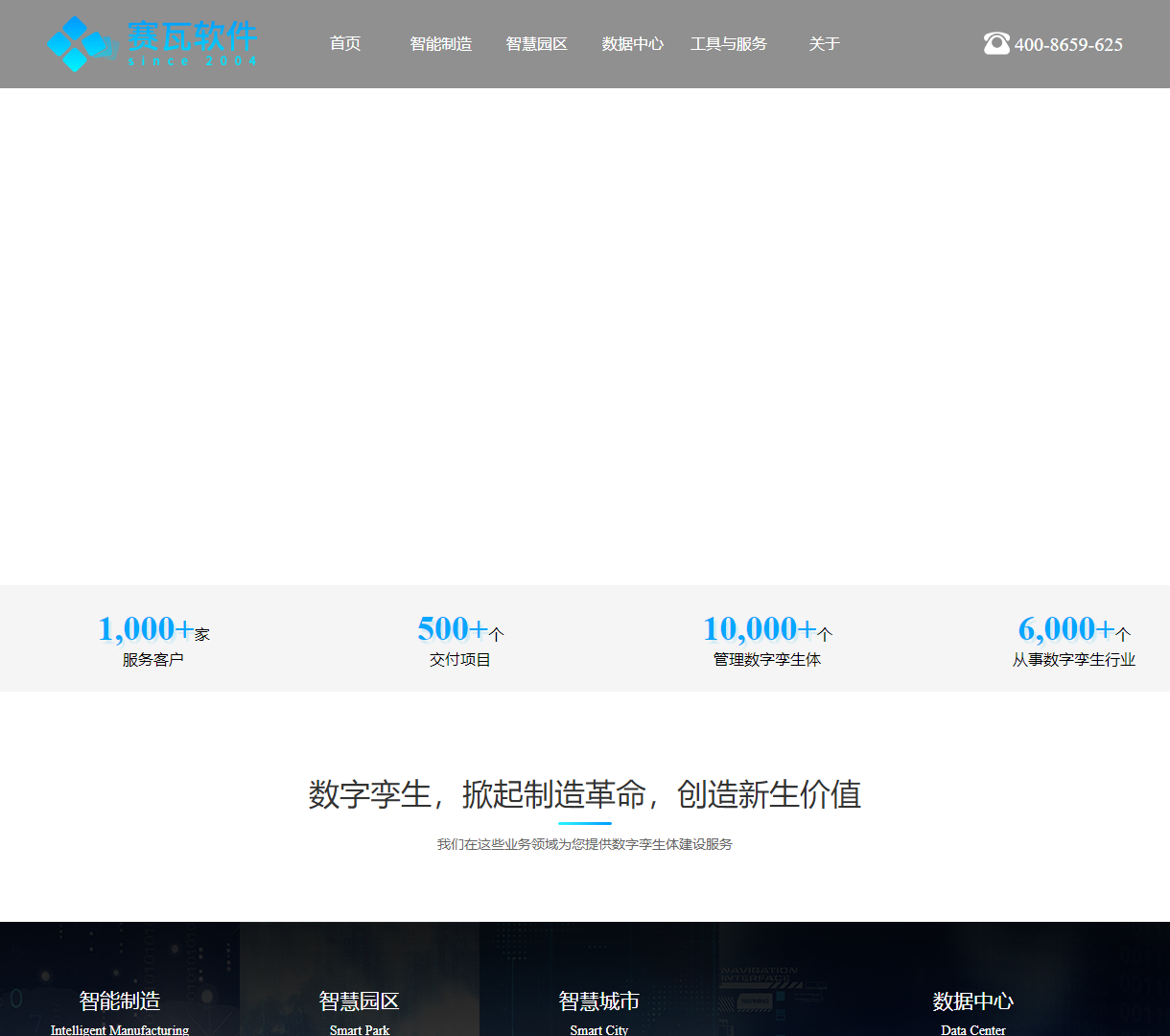Click the telephone icon in the header
This screenshot has height=1036, width=1170.
click(997, 43)
